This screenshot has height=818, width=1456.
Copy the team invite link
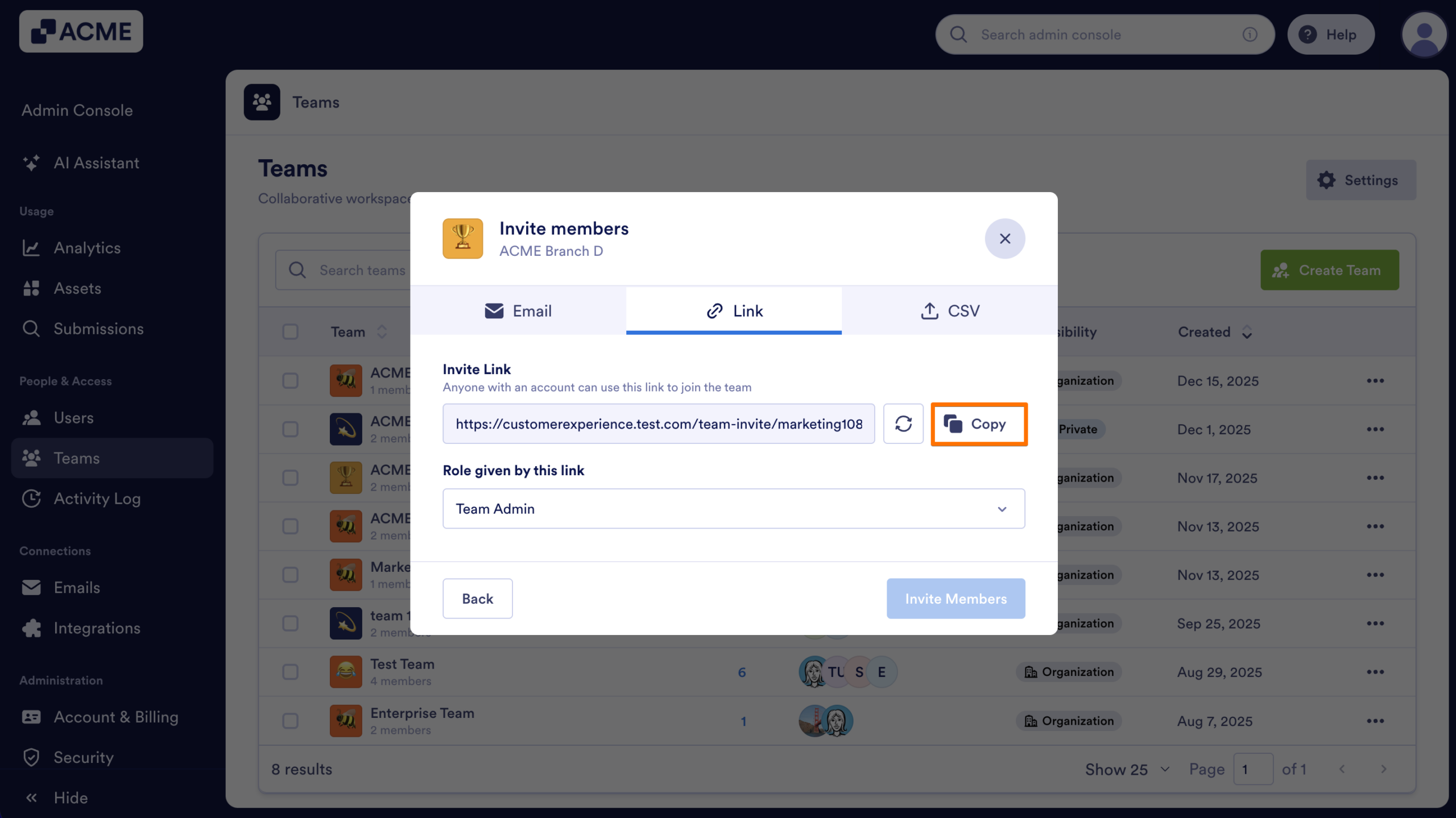(978, 423)
